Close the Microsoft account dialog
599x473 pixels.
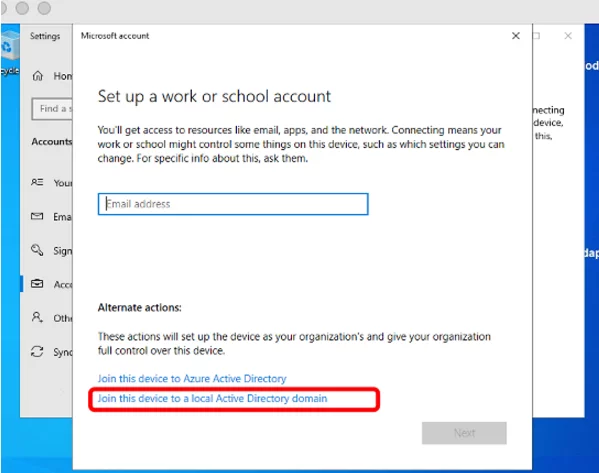tap(516, 36)
